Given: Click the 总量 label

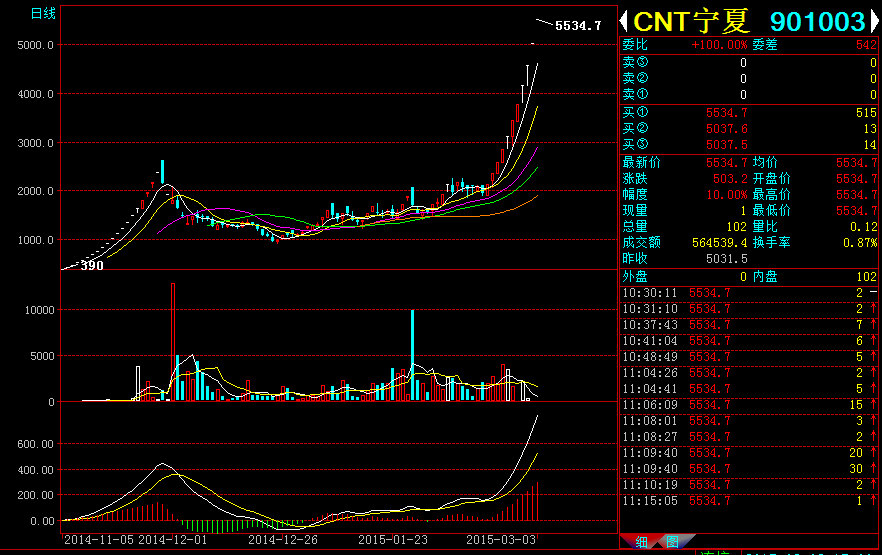Looking at the screenshot, I should coord(635,226).
